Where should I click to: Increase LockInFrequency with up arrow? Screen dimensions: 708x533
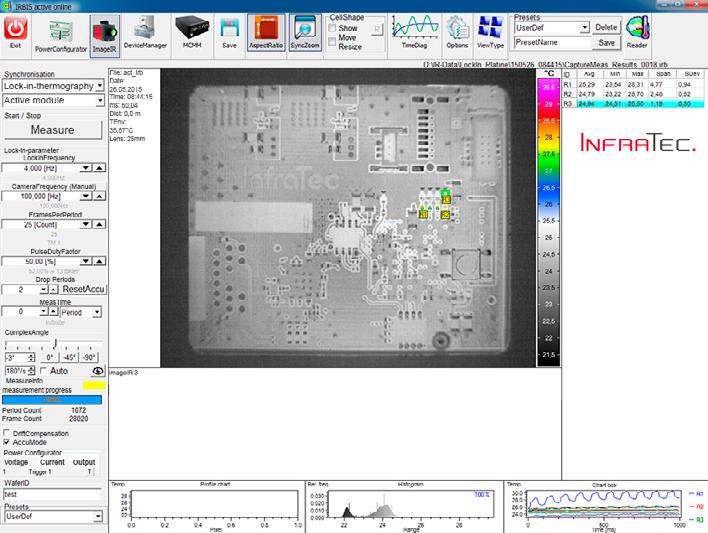point(99,168)
